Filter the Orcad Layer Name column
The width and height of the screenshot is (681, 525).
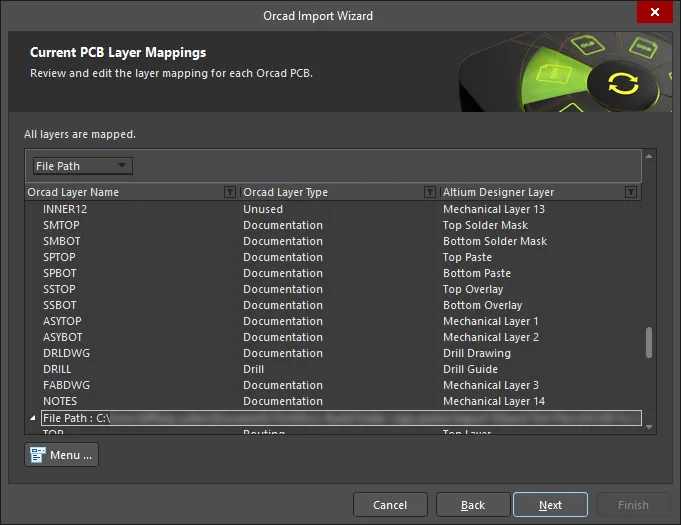(230, 192)
